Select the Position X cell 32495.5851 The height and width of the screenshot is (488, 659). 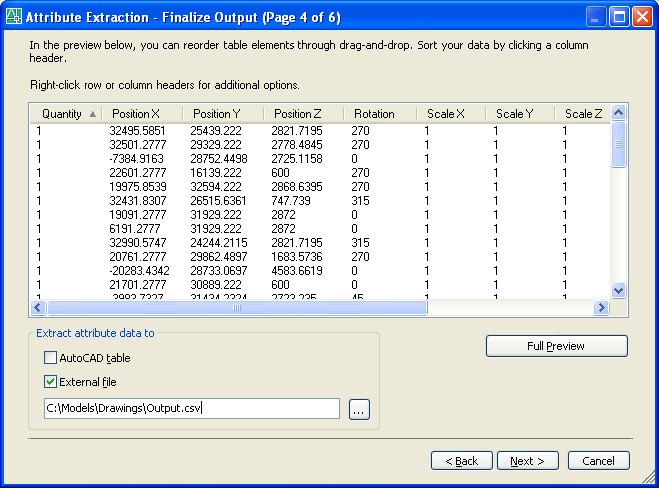click(x=137, y=131)
